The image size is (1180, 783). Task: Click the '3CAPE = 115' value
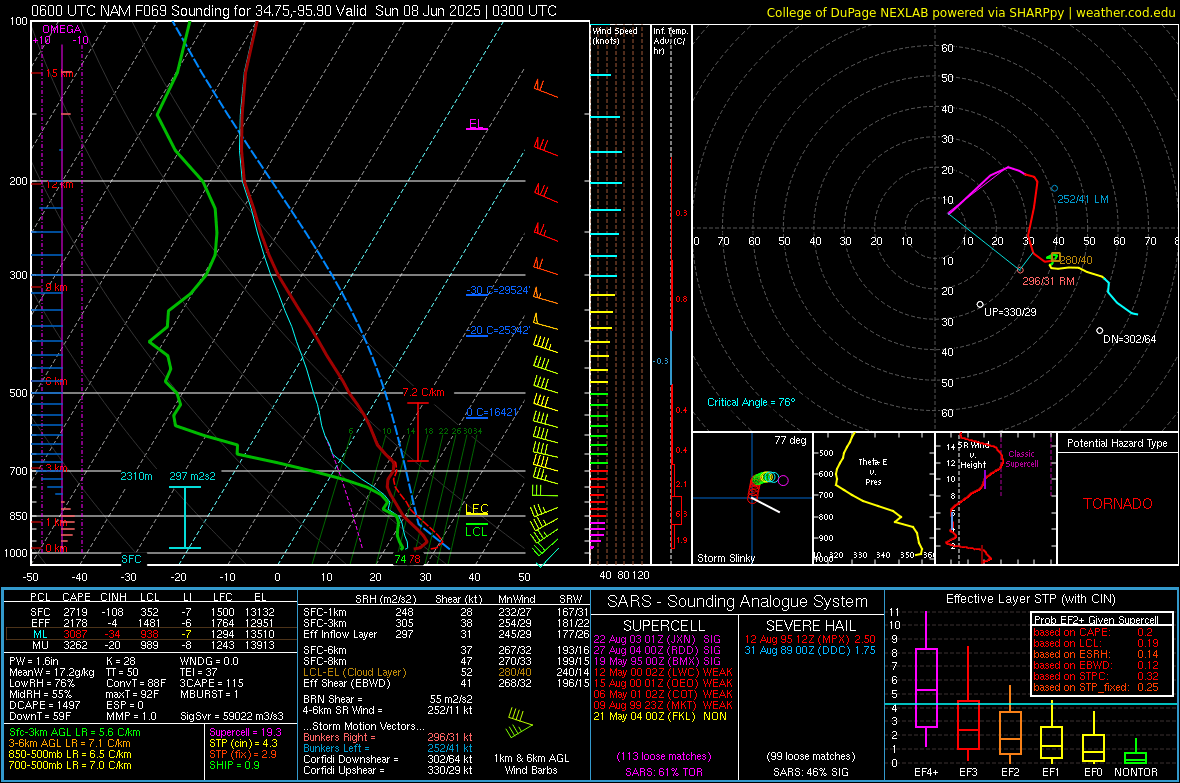click(212, 683)
